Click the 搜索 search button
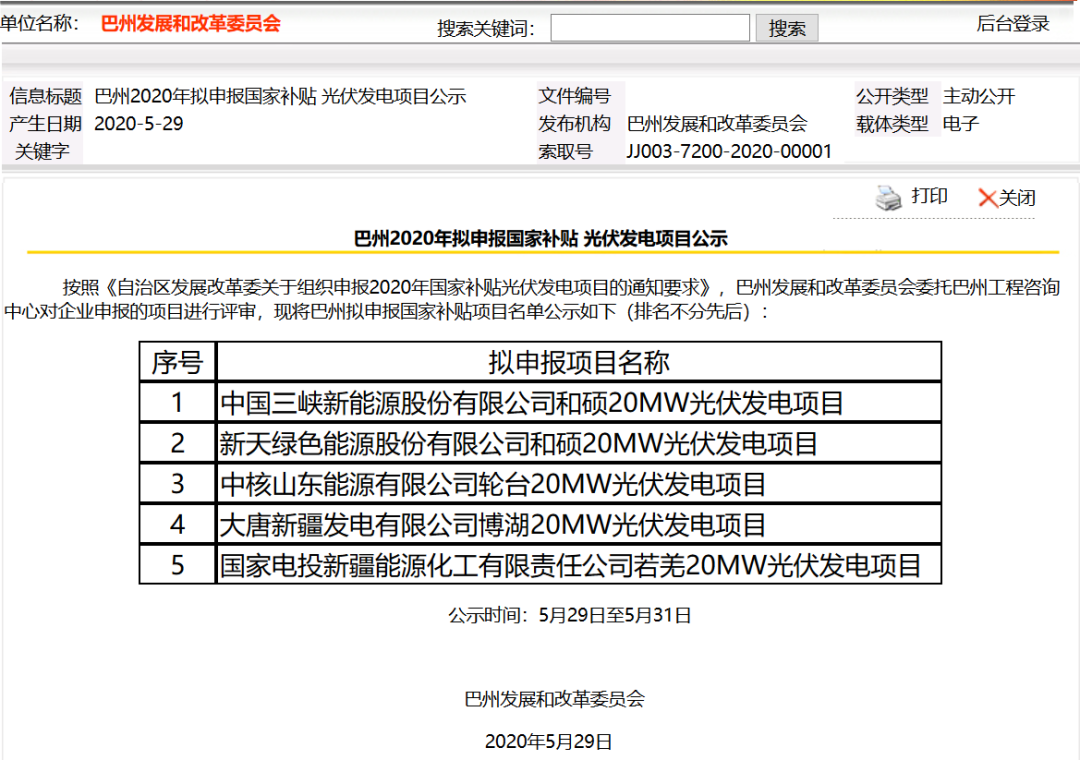Screen dimensions: 1080x760 coord(787,28)
